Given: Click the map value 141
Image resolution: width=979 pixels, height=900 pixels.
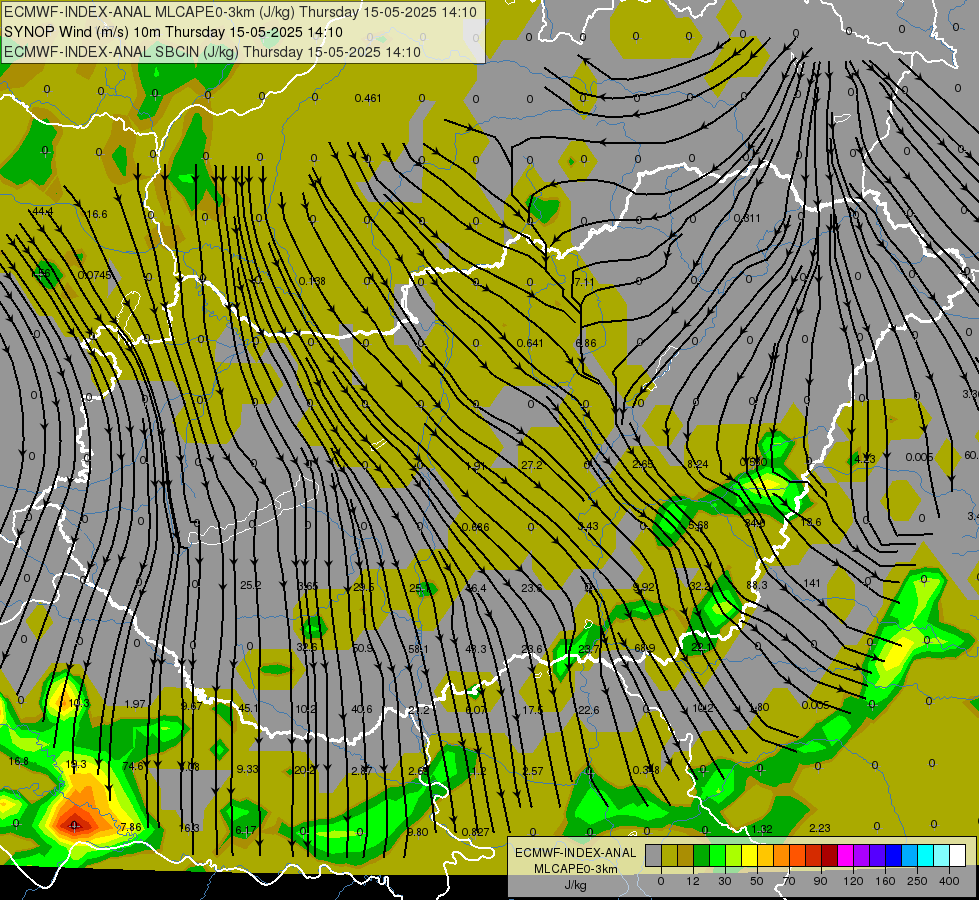Looking at the screenshot, I should 812,583.
